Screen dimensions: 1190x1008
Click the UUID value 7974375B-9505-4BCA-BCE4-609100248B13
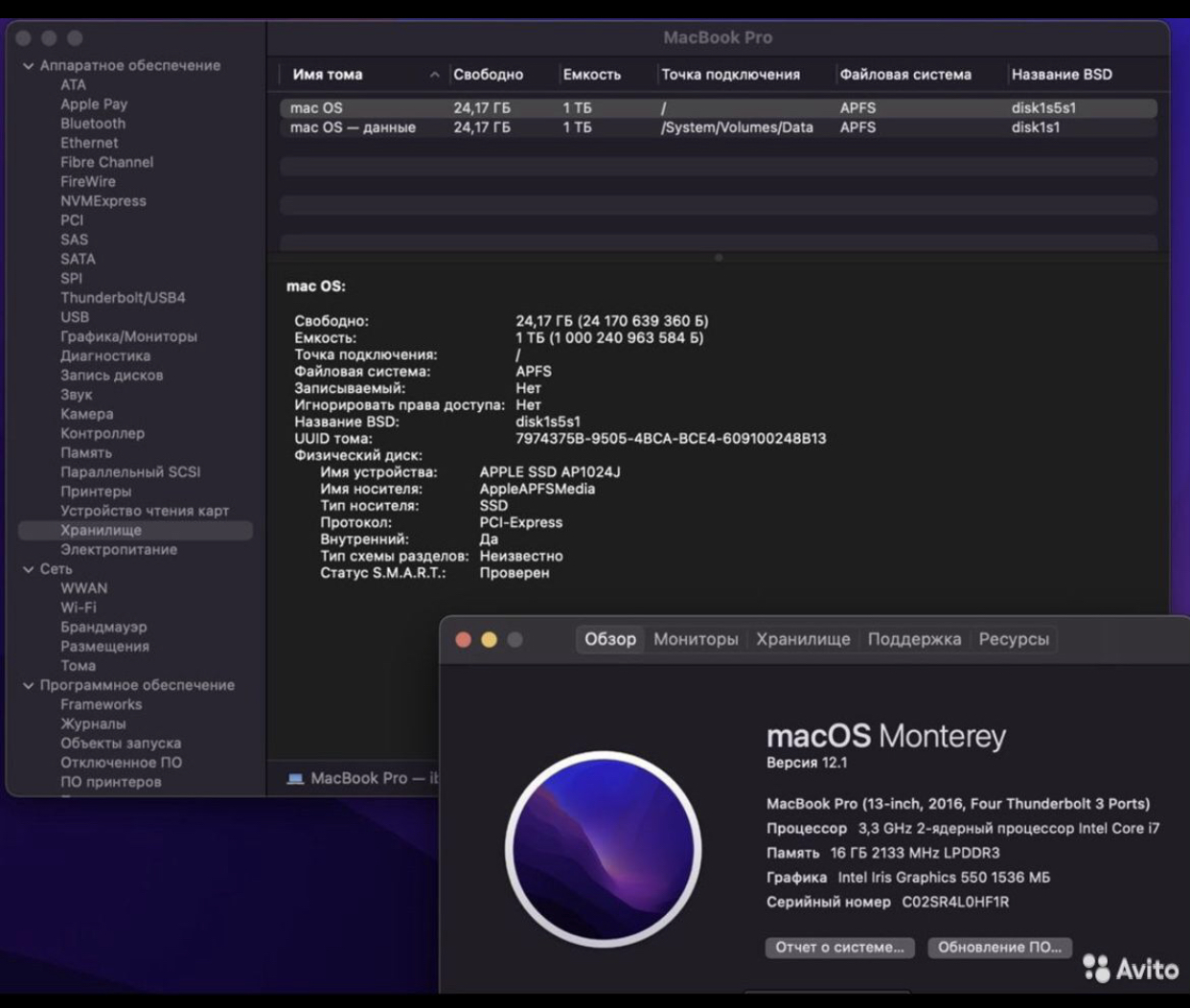click(671, 439)
